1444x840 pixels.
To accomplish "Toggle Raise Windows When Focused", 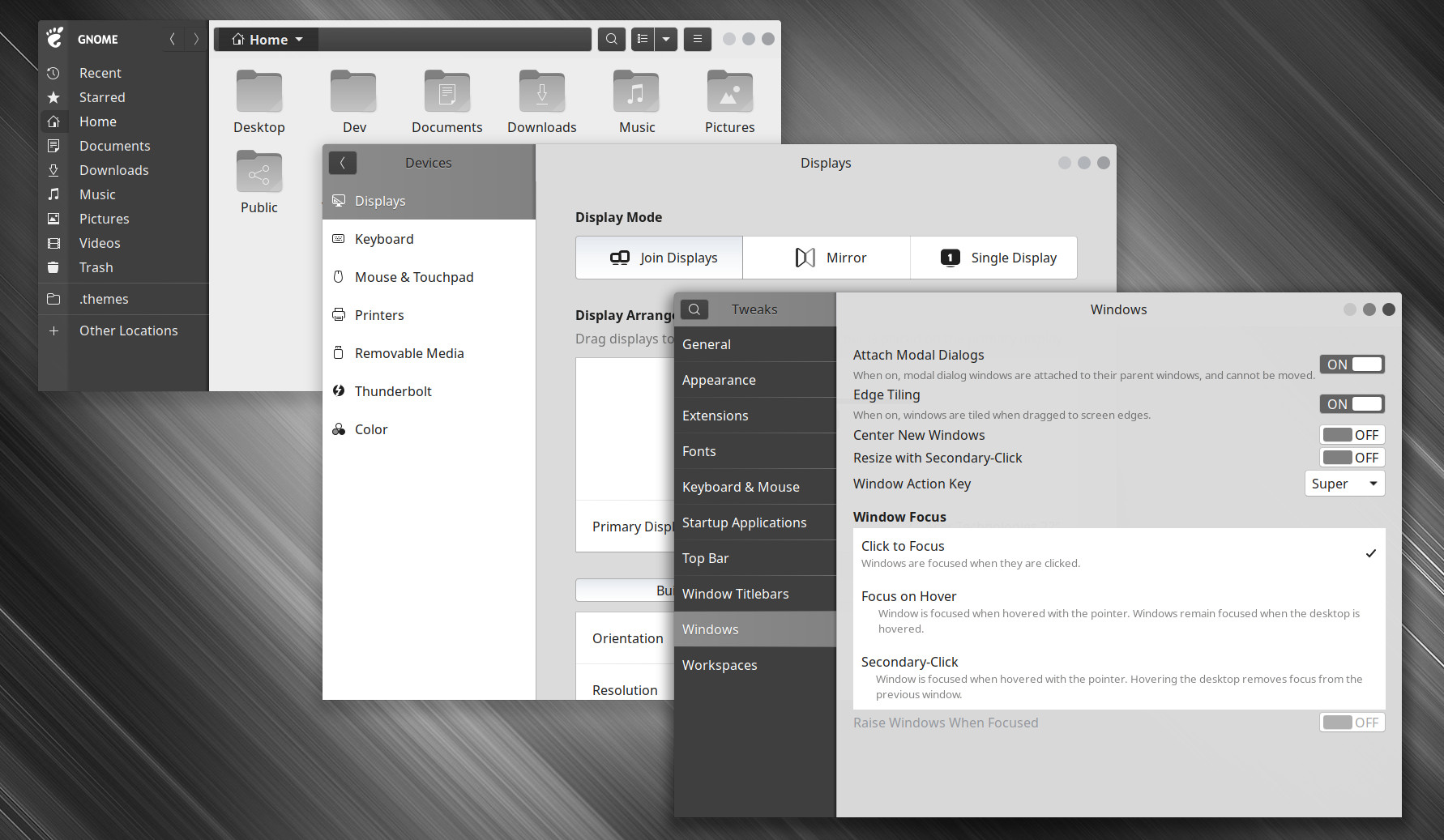I will pyautogui.click(x=1352, y=723).
